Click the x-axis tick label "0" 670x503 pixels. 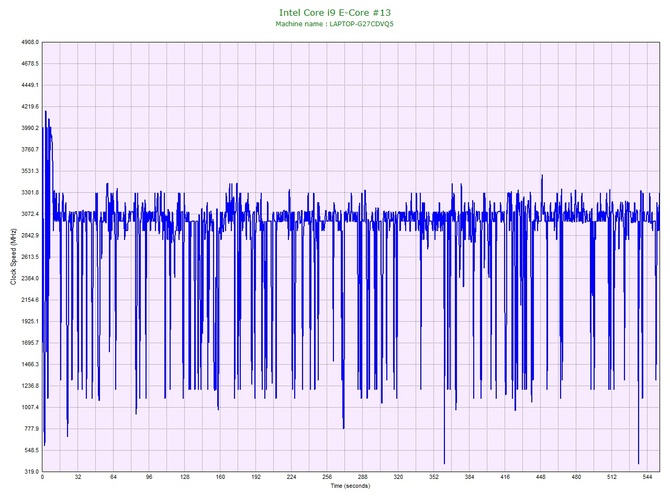[x=42, y=477]
